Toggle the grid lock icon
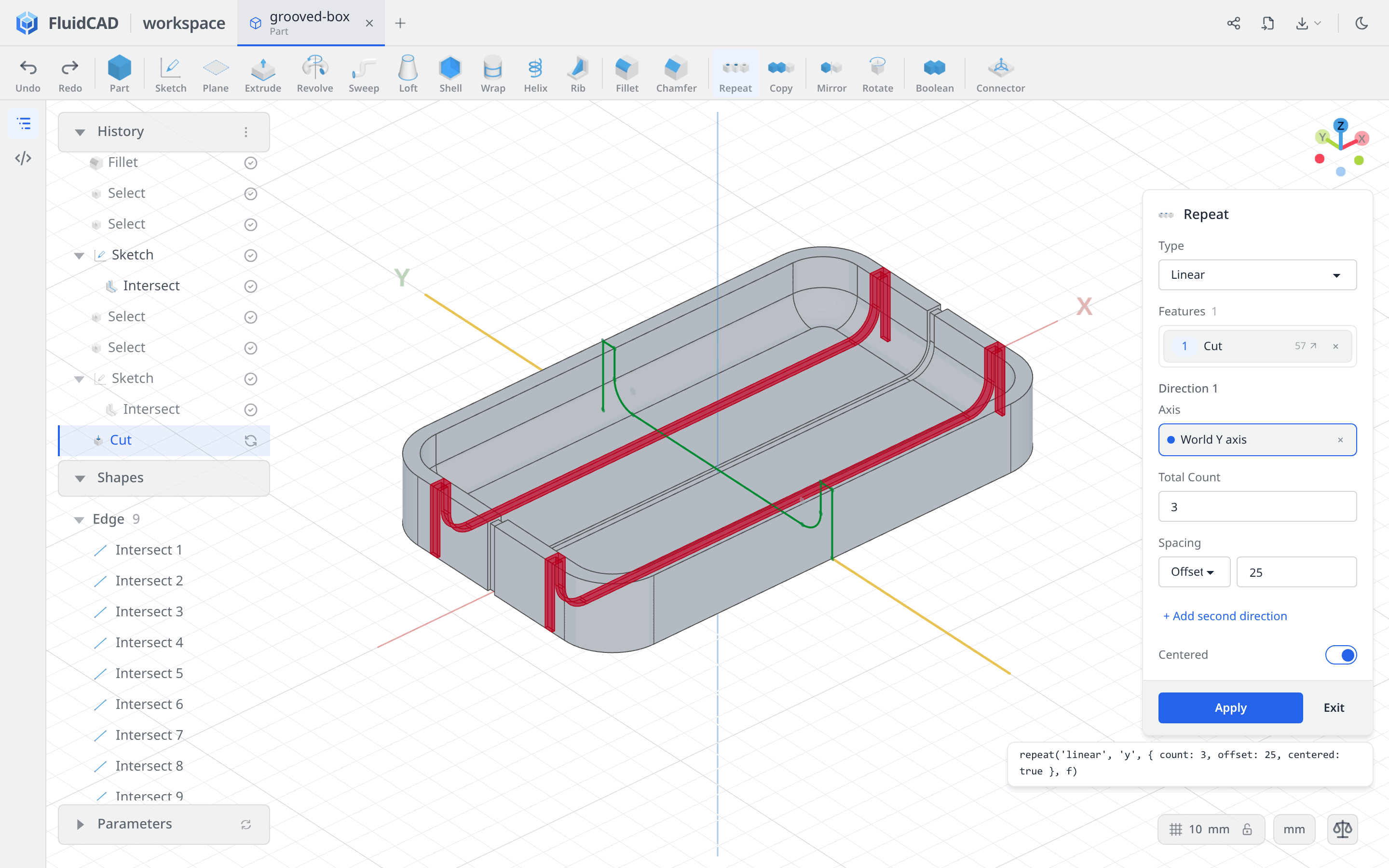The height and width of the screenshot is (868, 1389). click(x=1247, y=829)
